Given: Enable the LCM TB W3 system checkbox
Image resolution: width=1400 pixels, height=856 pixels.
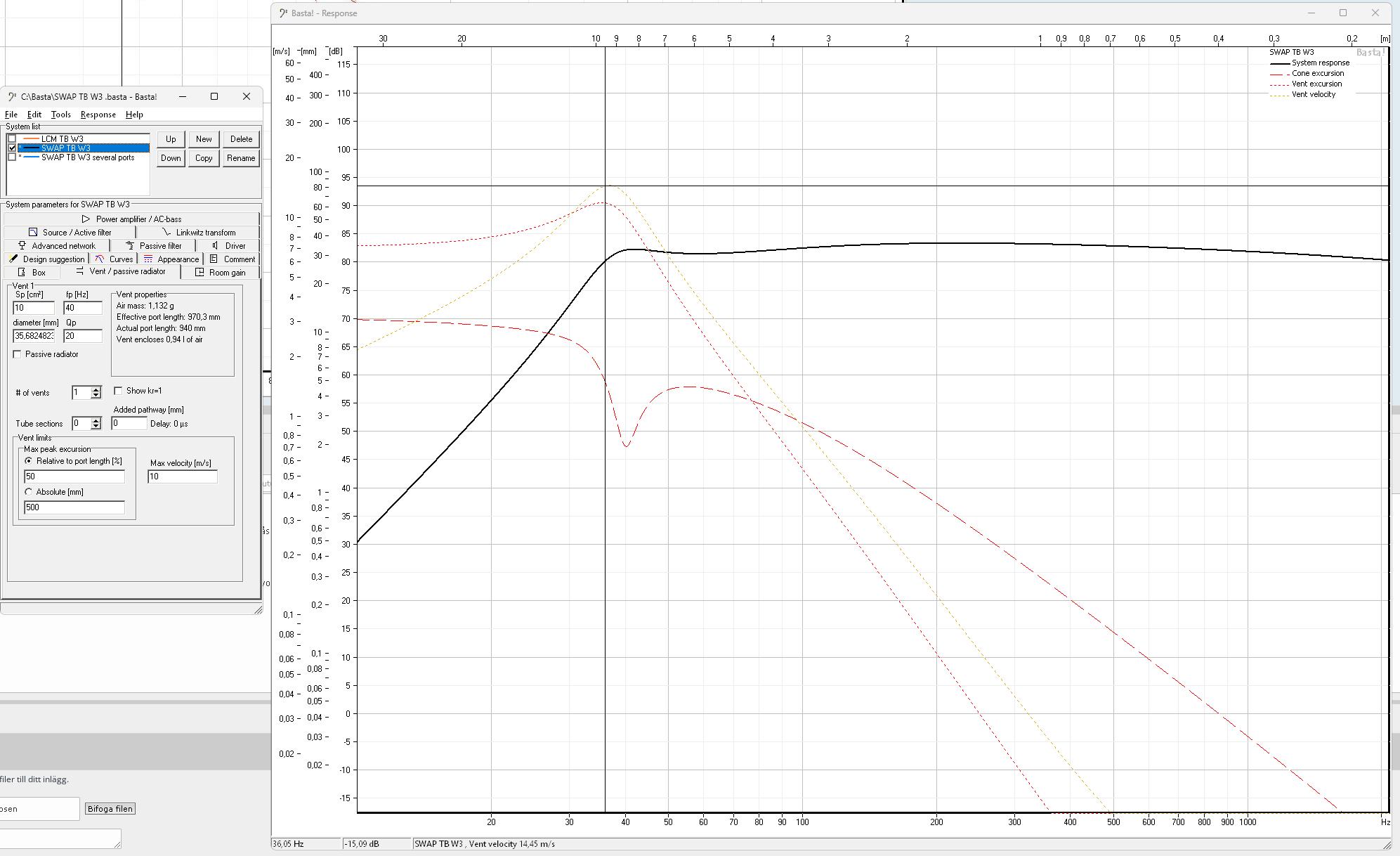Looking at the screenshot, I should pyautogui.click(x=12, y=139).
